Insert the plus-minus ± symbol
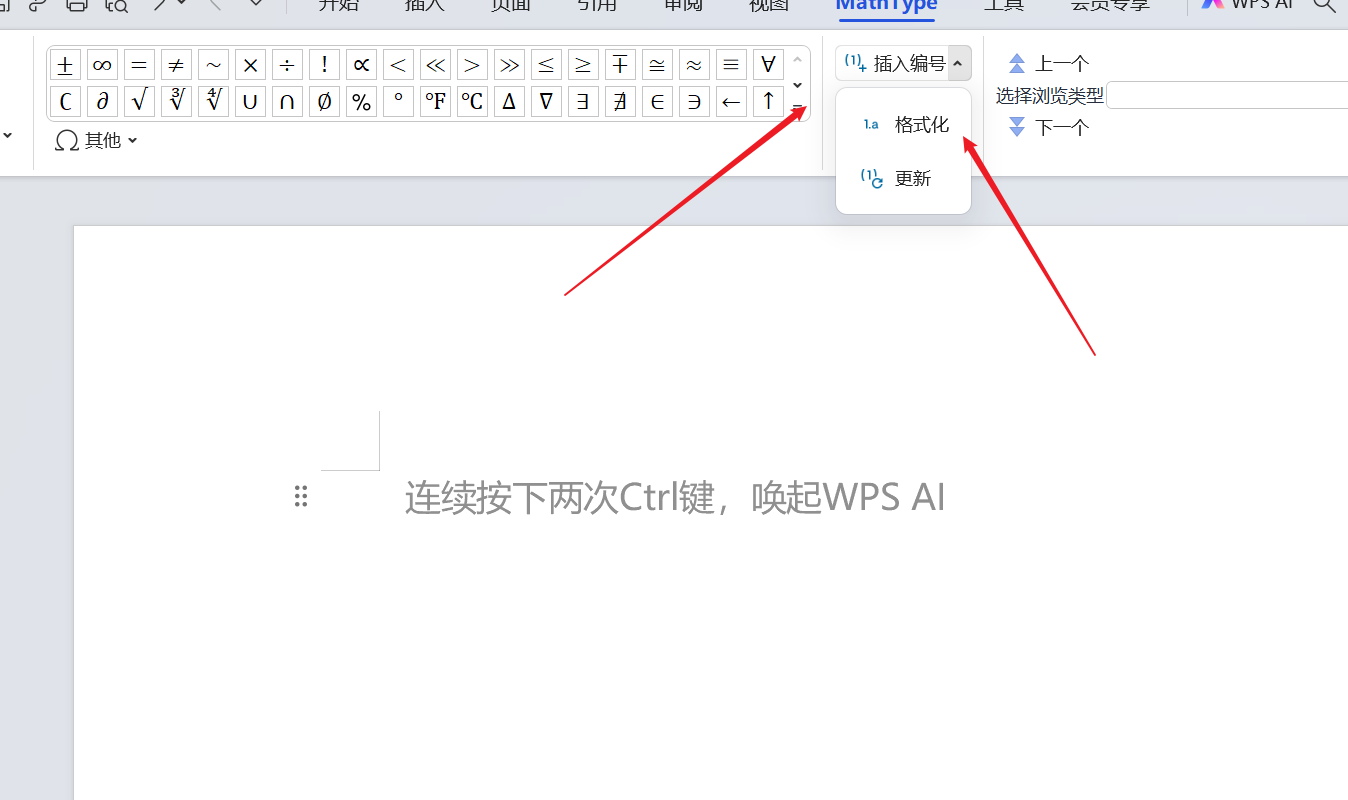Image resolution: width=1348 pixels, height=800 pixels. coord(65,65)
